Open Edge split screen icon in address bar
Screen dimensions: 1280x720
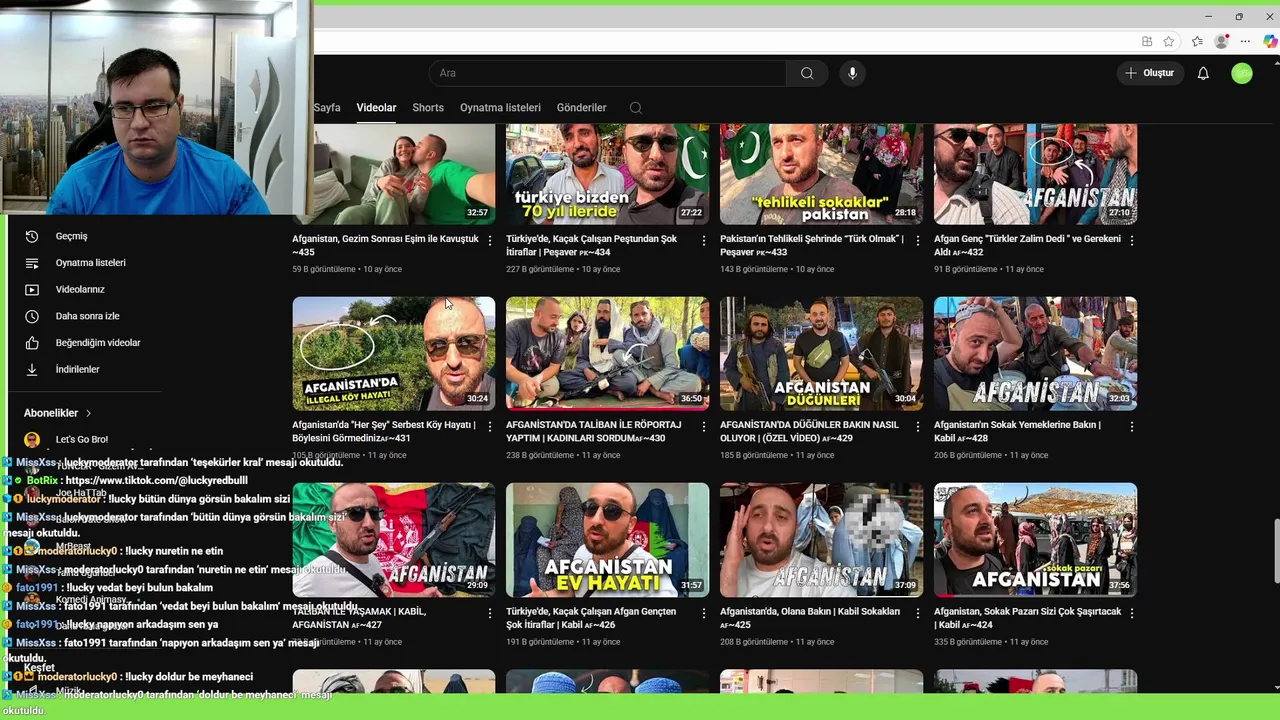tap(1147, 41)
